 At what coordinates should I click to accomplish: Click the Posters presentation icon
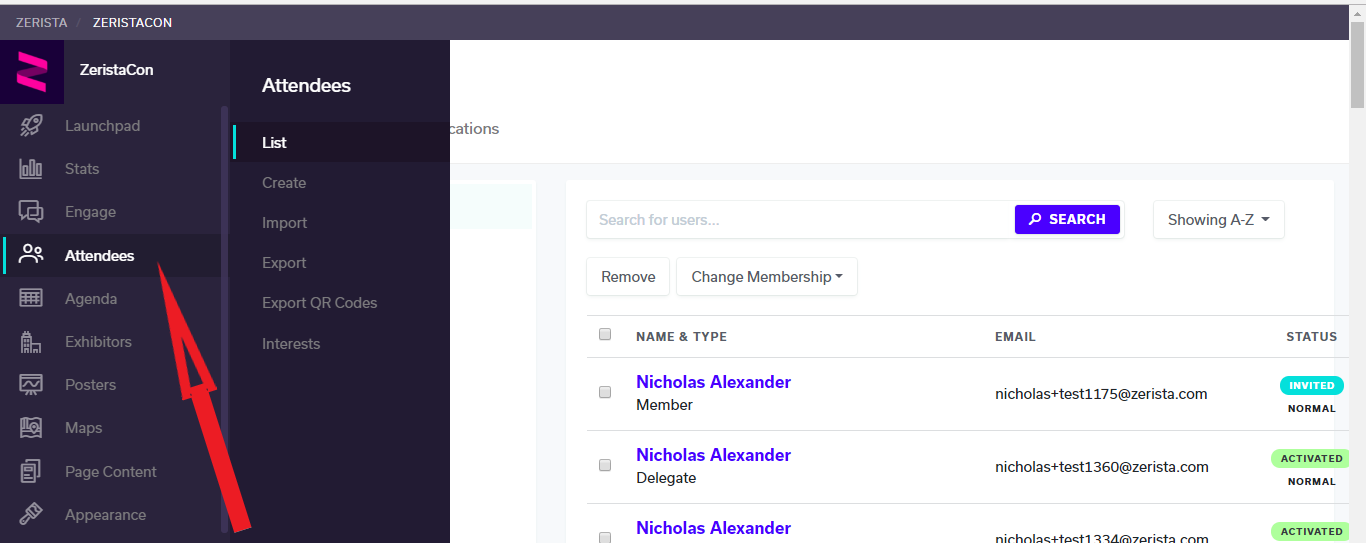[x=31, y=384]
